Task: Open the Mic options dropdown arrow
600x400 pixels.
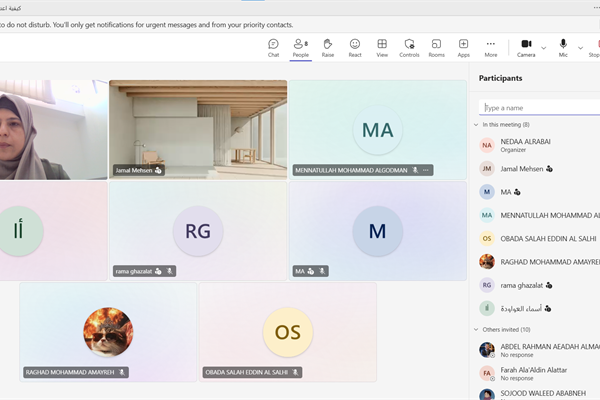Action: tap(580, 48)
